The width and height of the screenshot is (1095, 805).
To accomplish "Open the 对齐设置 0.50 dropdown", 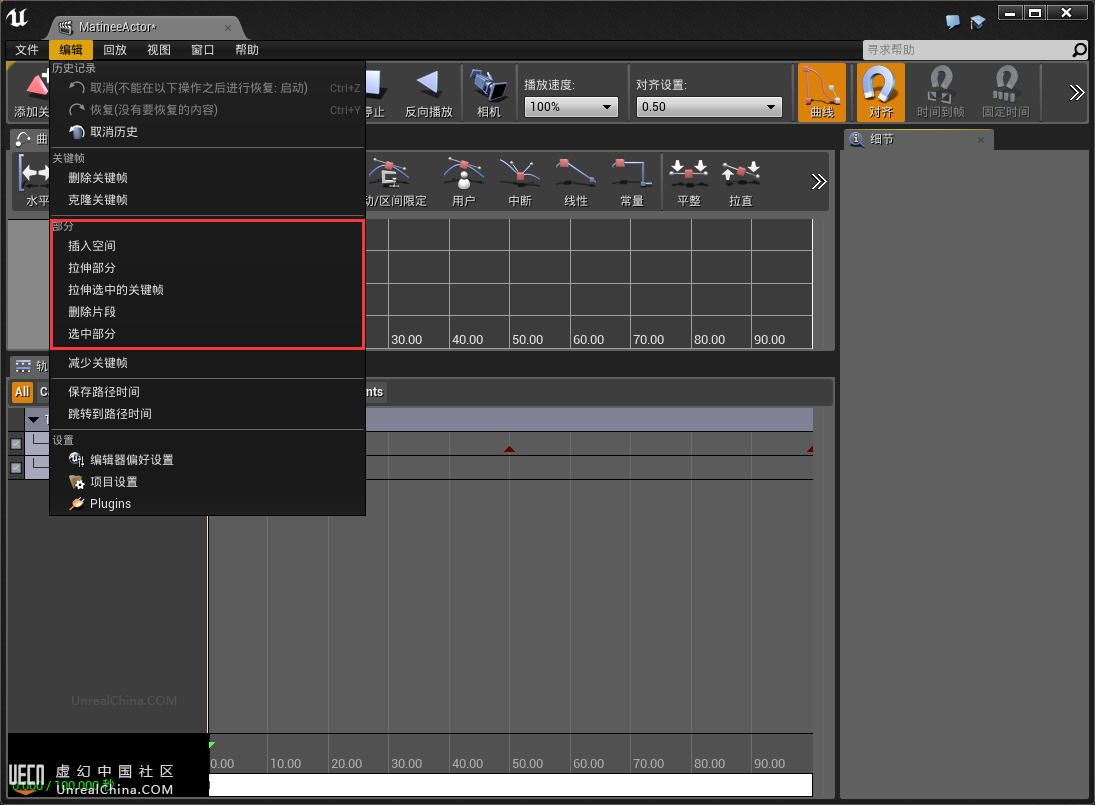I will 709,107.
